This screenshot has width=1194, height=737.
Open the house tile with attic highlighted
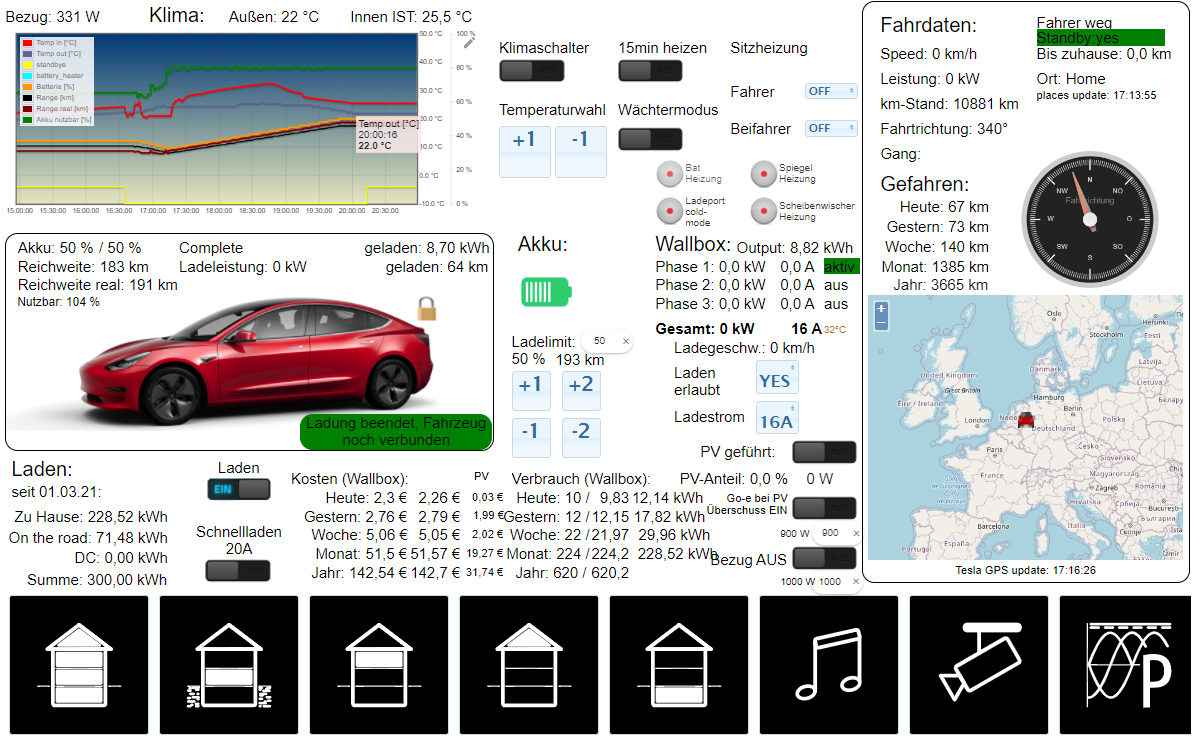tap(529, 665)
